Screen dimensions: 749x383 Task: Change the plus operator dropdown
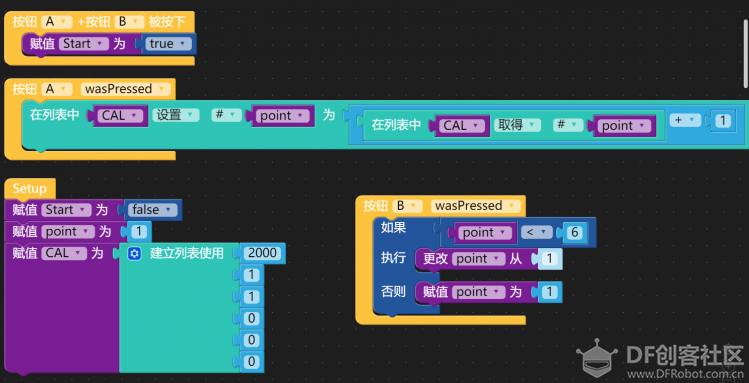pyautogui.click(x=685, y=121)
